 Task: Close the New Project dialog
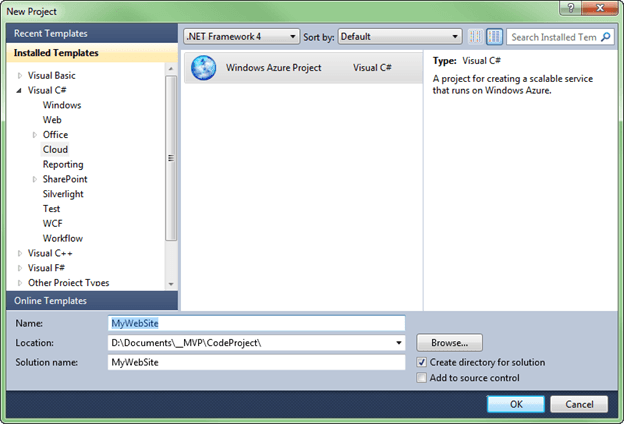[606, 9]
